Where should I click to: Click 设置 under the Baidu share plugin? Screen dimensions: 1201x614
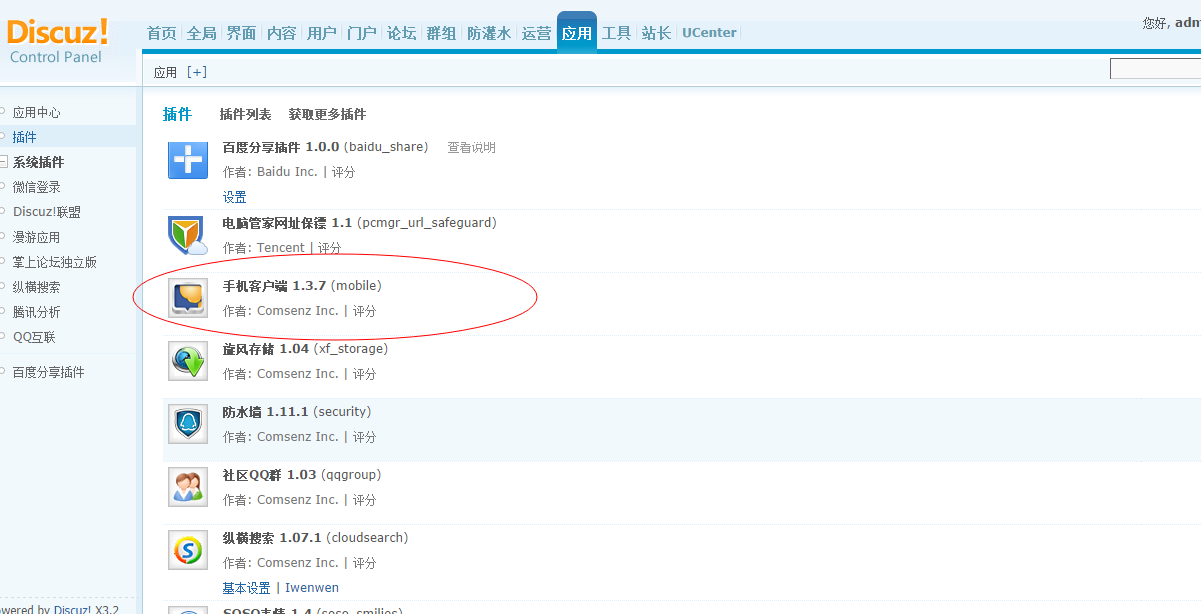click(234, 197)
